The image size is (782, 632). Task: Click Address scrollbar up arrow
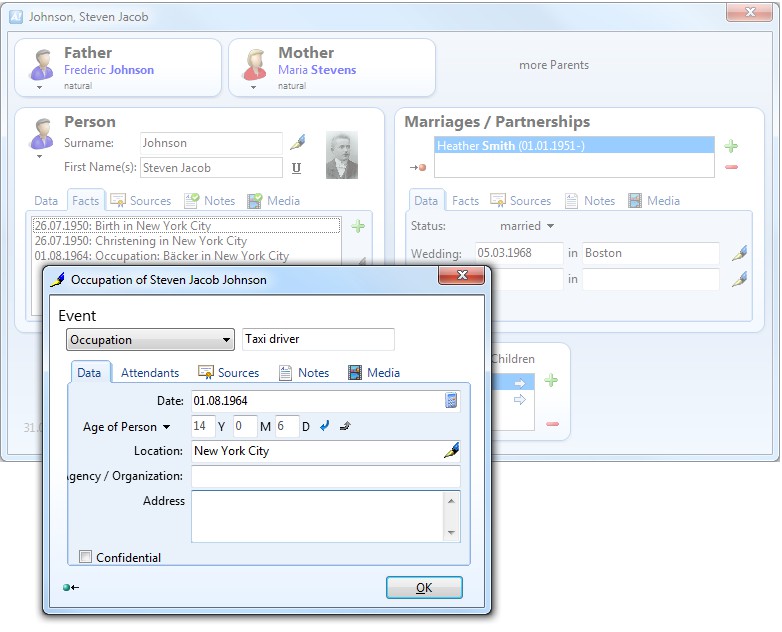point(451,500)
